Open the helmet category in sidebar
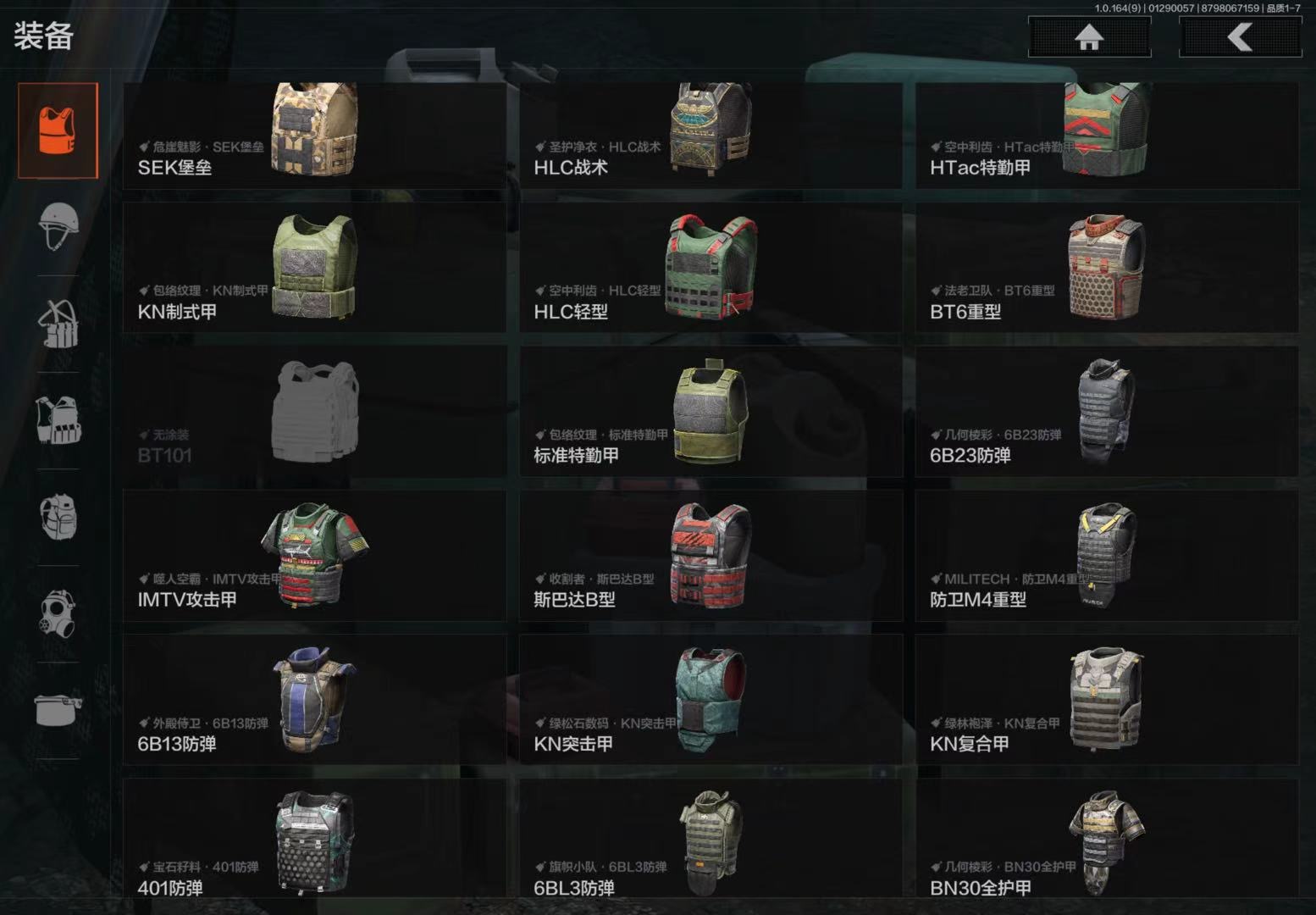The width and height of the screenshot is (1316, 915). (x=58, y=226)
